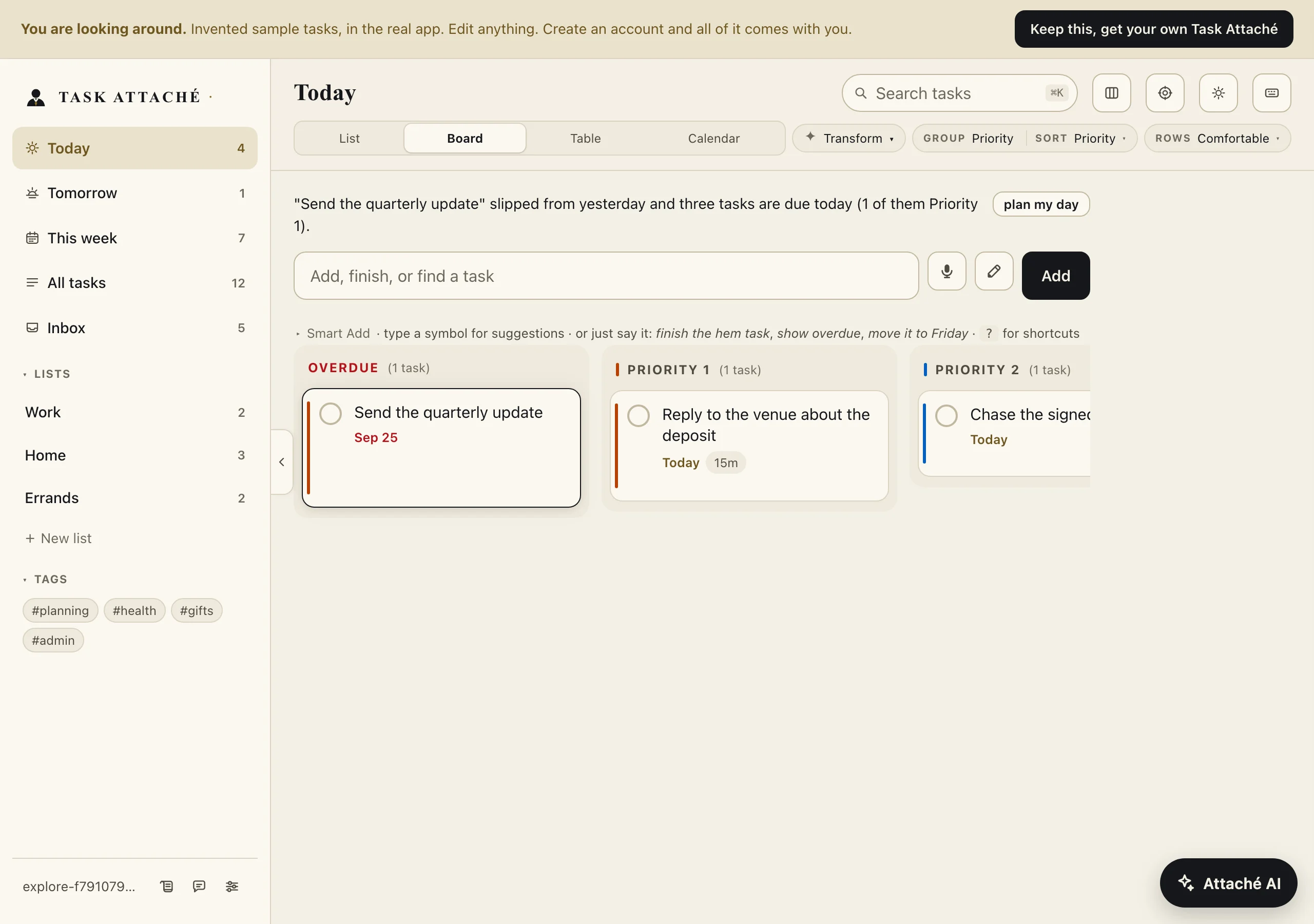The image size is (1314, 924).
Task: Open the Sort Priority dropdown
Action: coord(1080,138)
